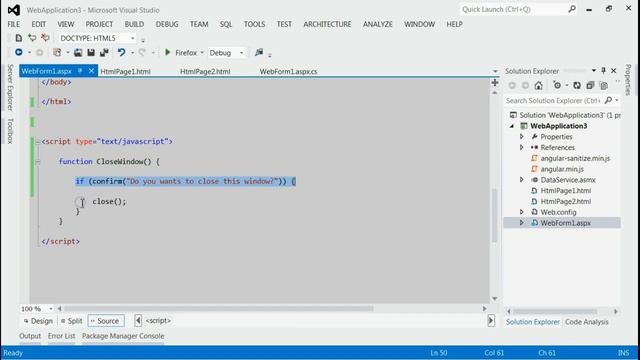Click the new document icon in HTML toolbar
The width and height of the screenshot is (640, 360).
tap(18, 38)
